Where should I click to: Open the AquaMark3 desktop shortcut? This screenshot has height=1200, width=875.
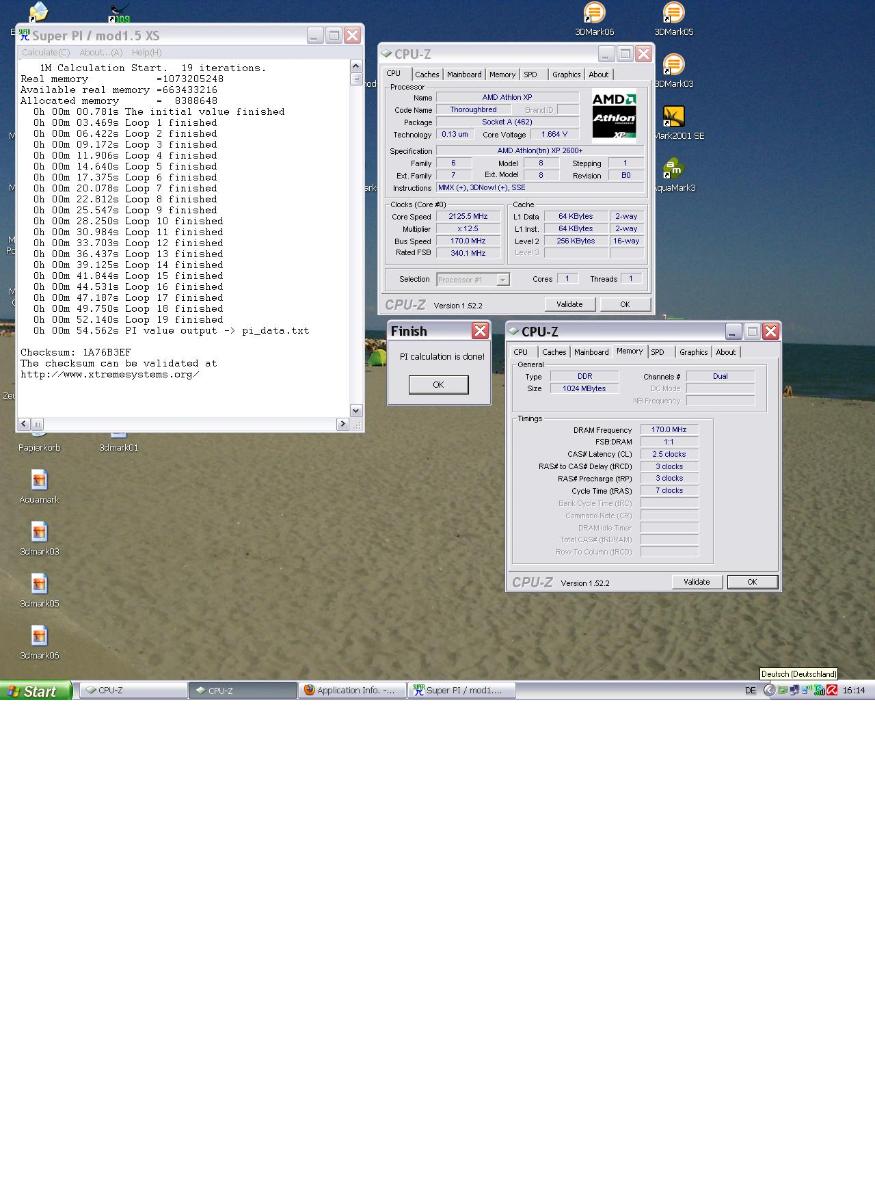click(x=674, y=169)
